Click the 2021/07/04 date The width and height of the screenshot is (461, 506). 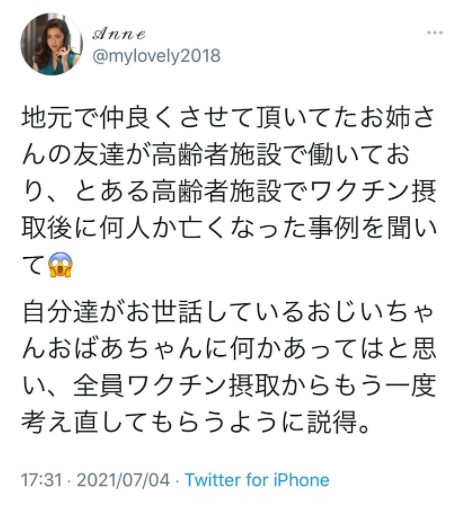pos(123,480)
